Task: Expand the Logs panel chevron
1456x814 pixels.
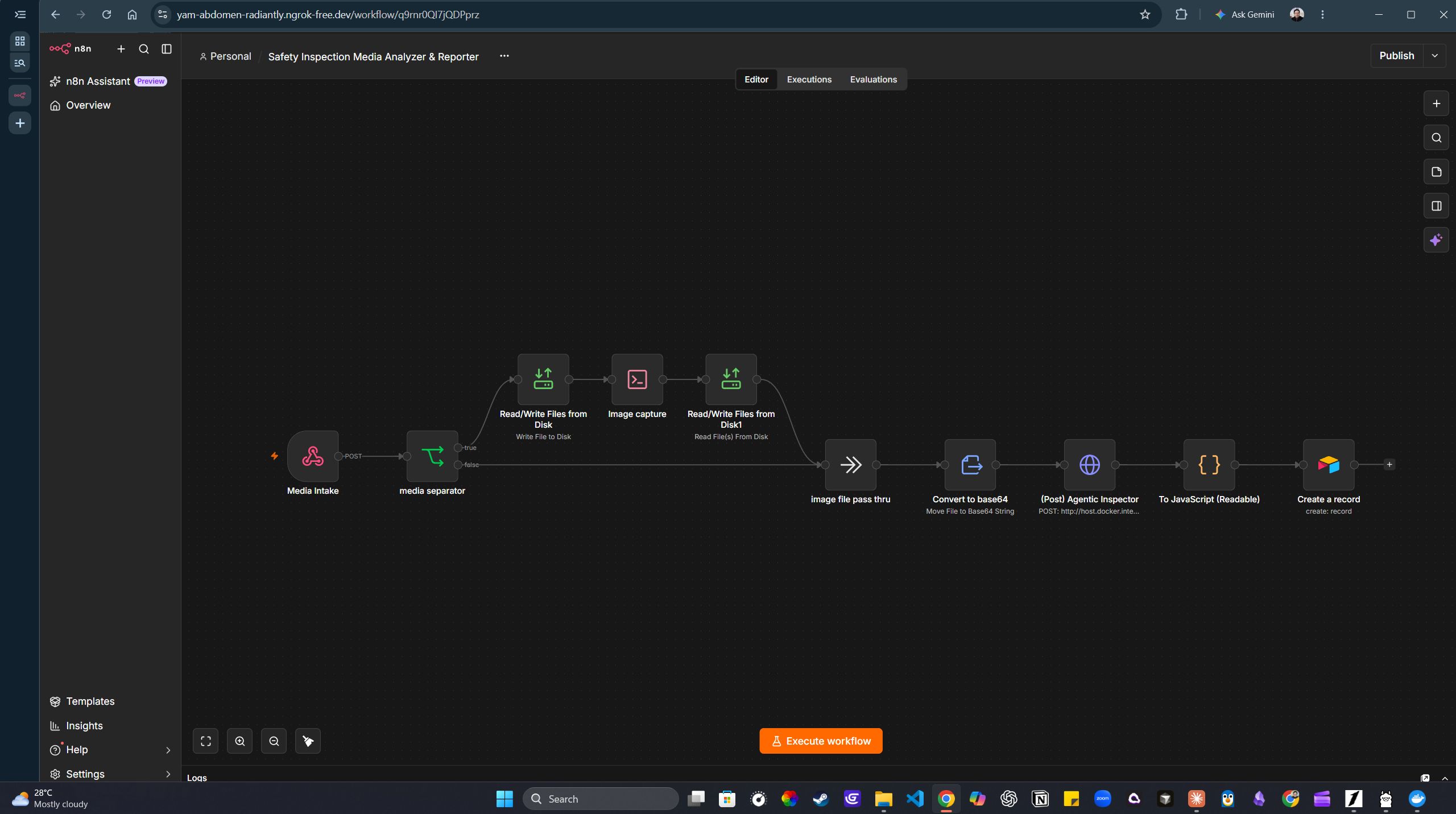Action: 1445,778
